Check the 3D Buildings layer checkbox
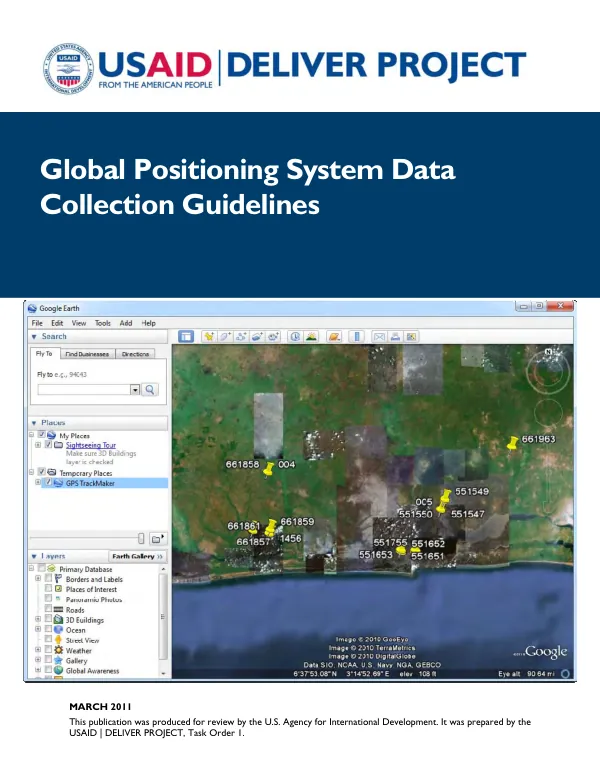Viewport: 600px width, 777px height. click(x=49, y=619)
